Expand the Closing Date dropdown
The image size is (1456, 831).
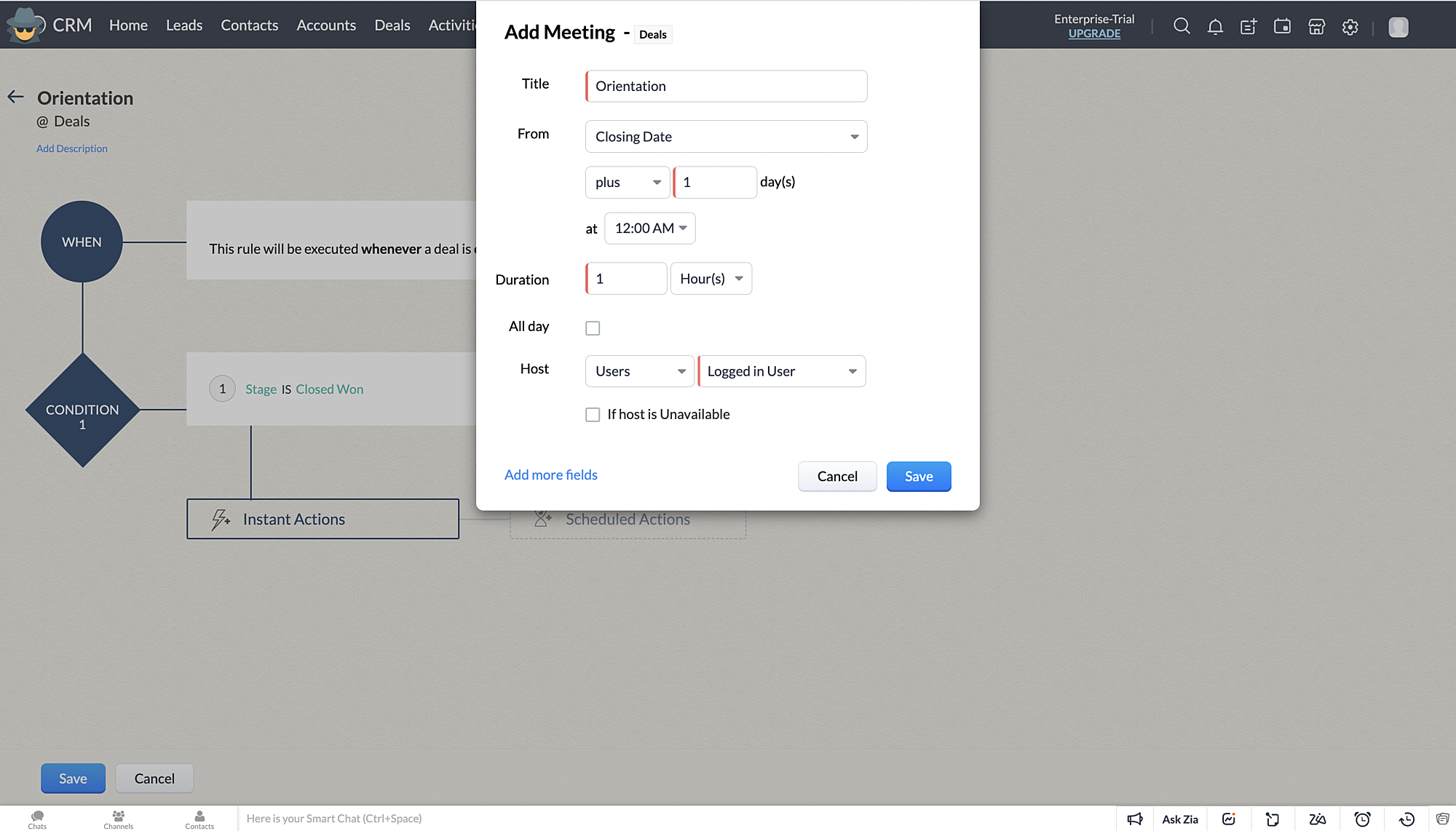726,137
